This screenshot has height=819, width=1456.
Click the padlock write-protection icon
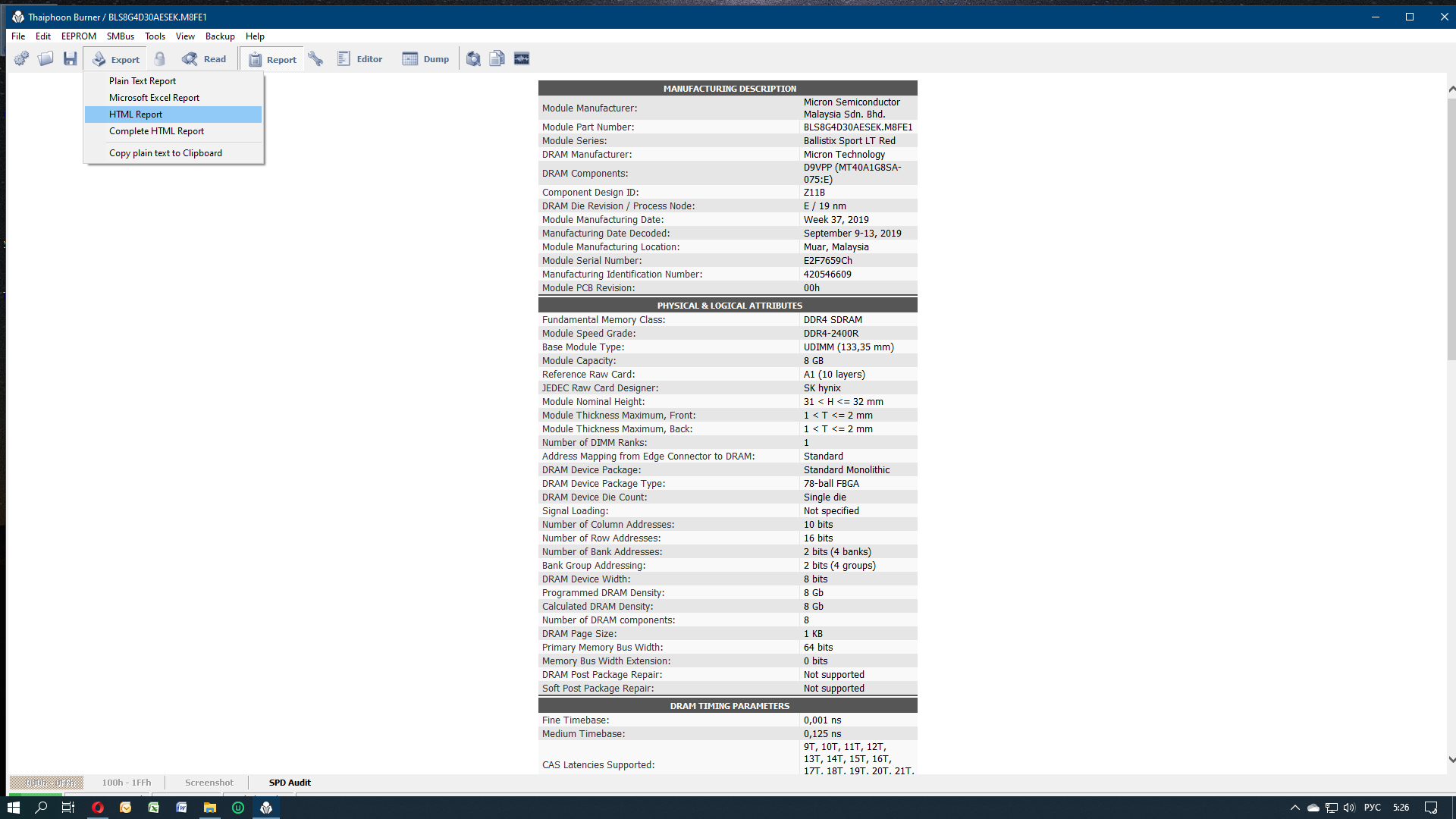click(x=160, y=58)
